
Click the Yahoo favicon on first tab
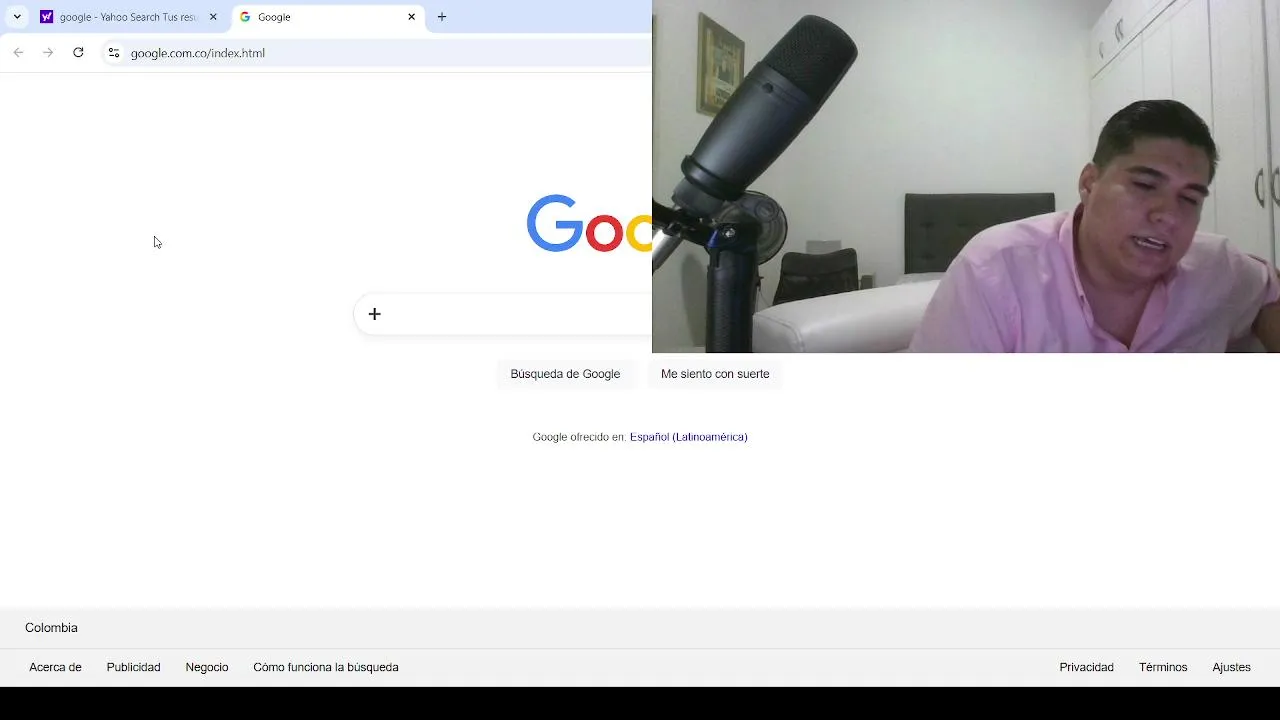[46, 17]
